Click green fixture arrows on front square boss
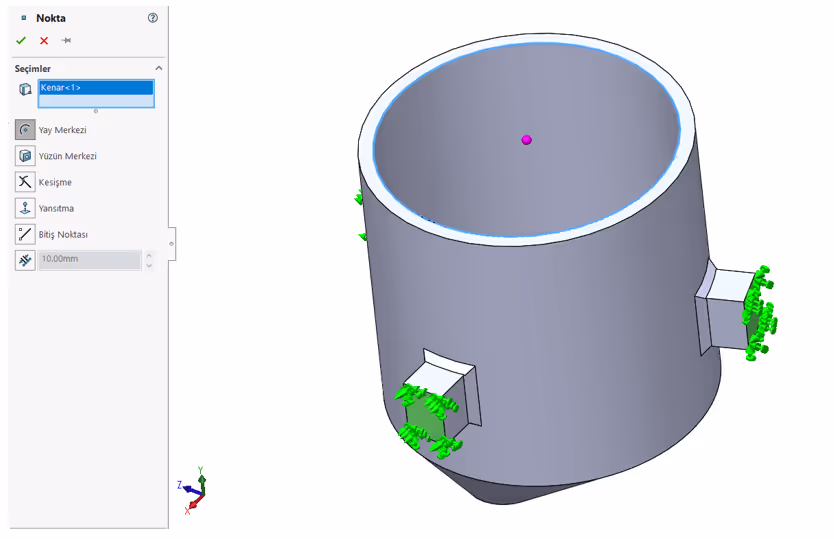The height and width of the screenshot is (539, 834). tap(428, 420)
